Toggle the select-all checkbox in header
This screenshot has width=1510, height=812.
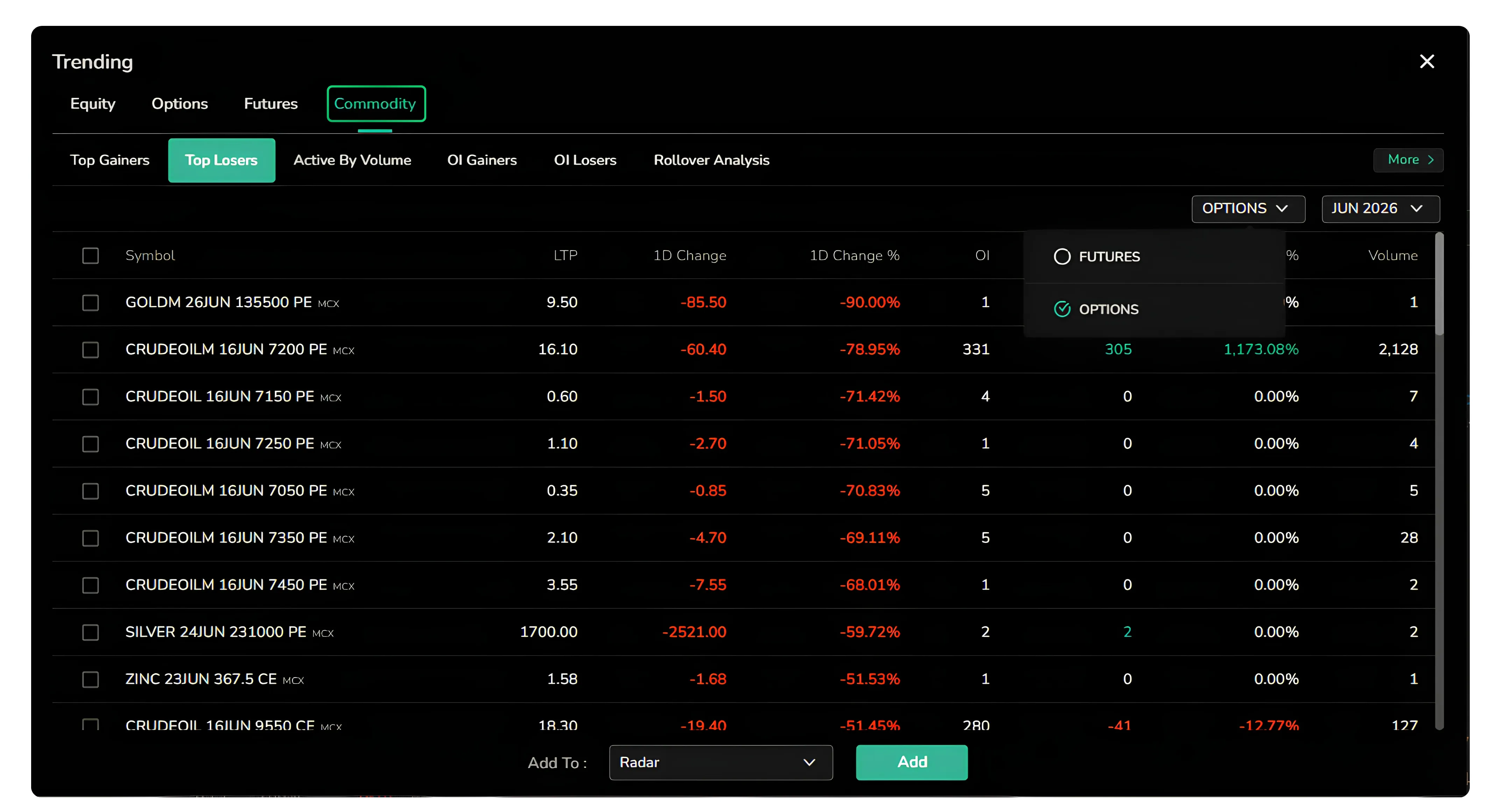[90, 255]
